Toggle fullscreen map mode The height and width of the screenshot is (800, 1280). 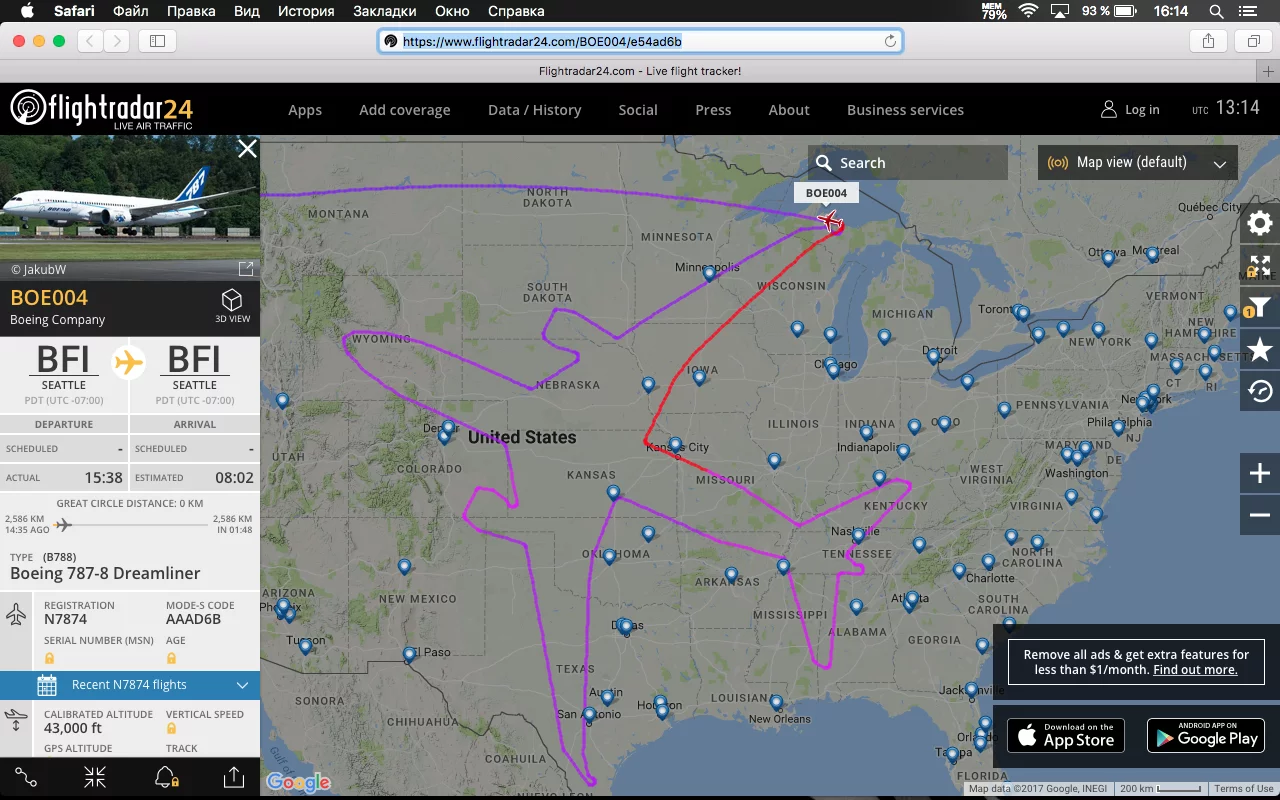pos(1260,266)
